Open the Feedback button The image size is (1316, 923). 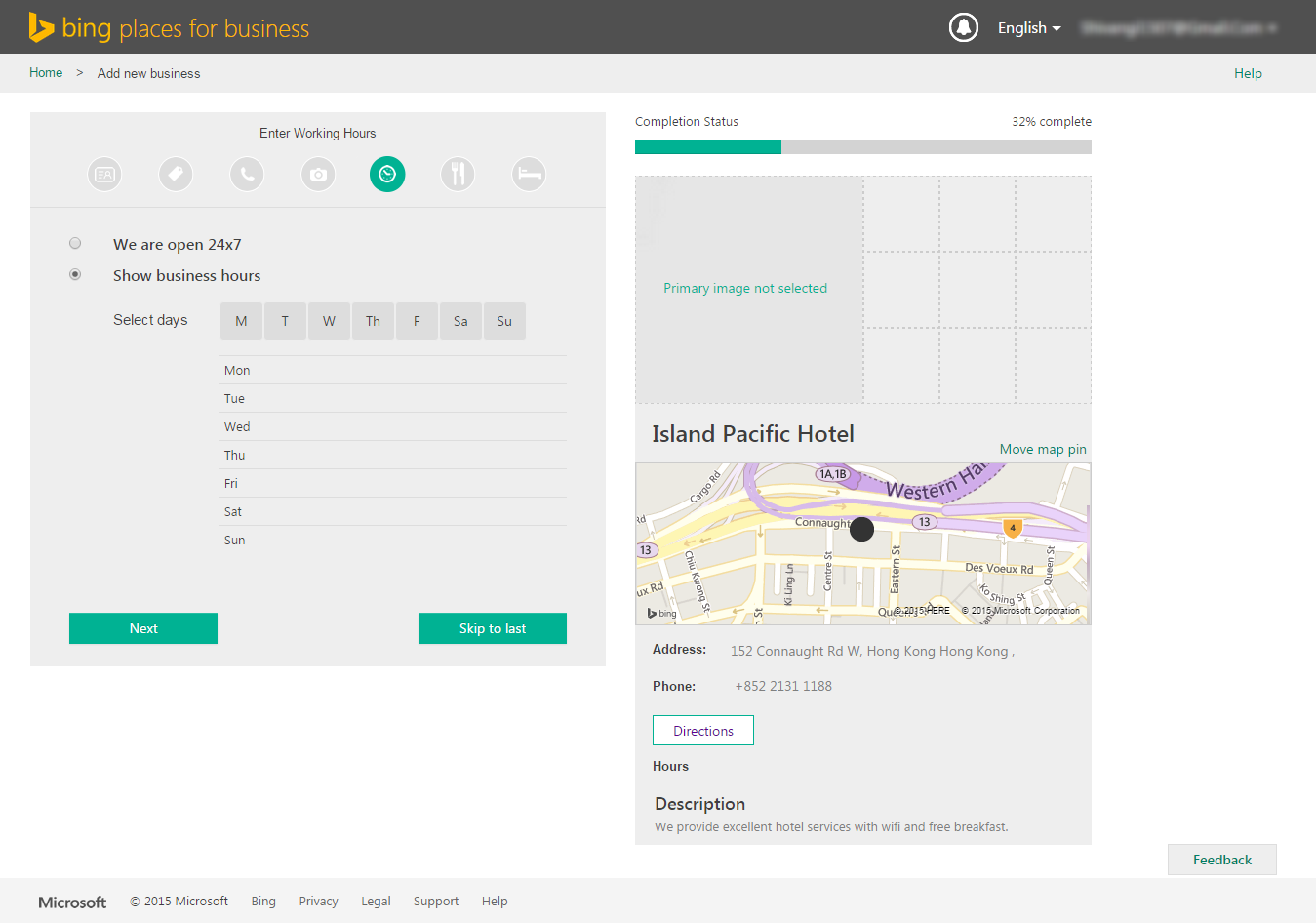tap(1222, 860)
